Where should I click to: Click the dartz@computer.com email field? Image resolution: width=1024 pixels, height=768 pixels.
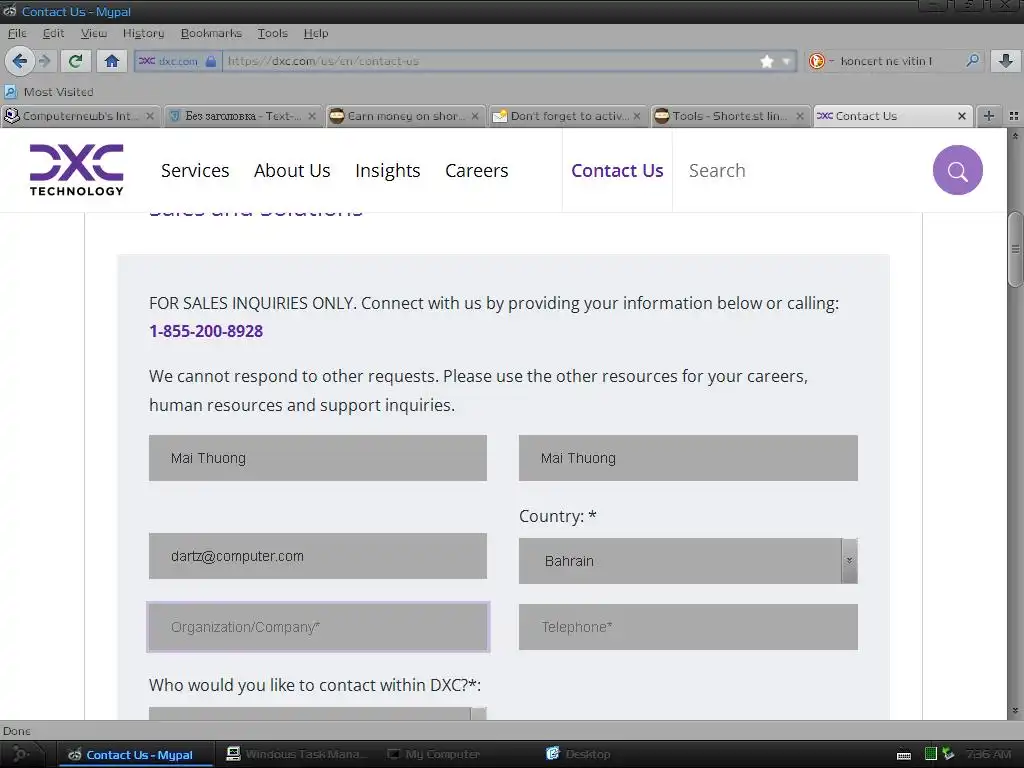pos(317,556)
